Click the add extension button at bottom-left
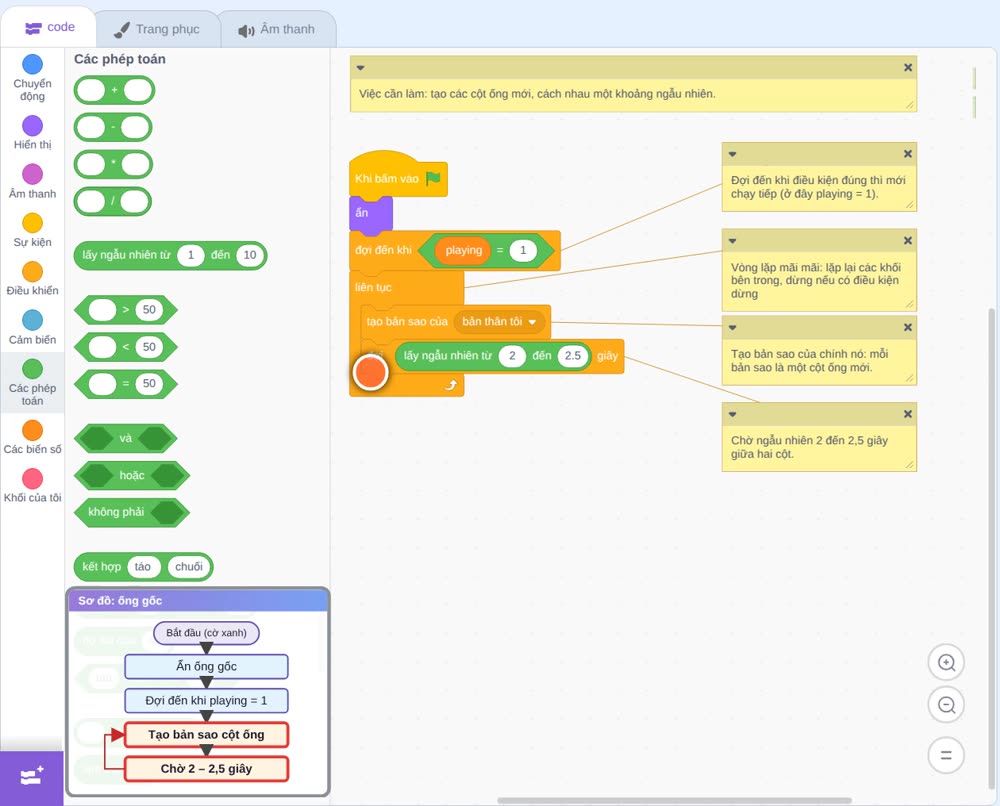 pyautogui.click(x=32, y=777)
